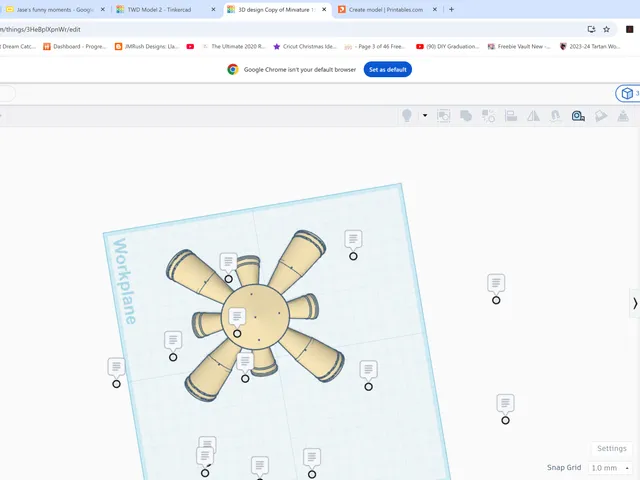Image resolution: width=640 pixels, height=480 pixels.
Task: Close the Create model Printables.com tab
Action: (x=435, y=9)
